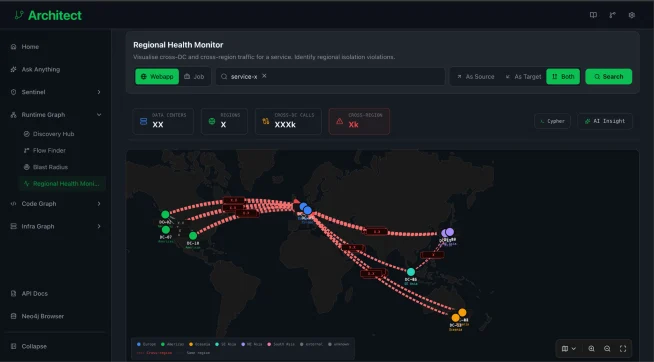The width and height of the screenshot is (654, 362).
Task: Open the Cypher query button
Action: pyautogui.click(x=552, y=121)
